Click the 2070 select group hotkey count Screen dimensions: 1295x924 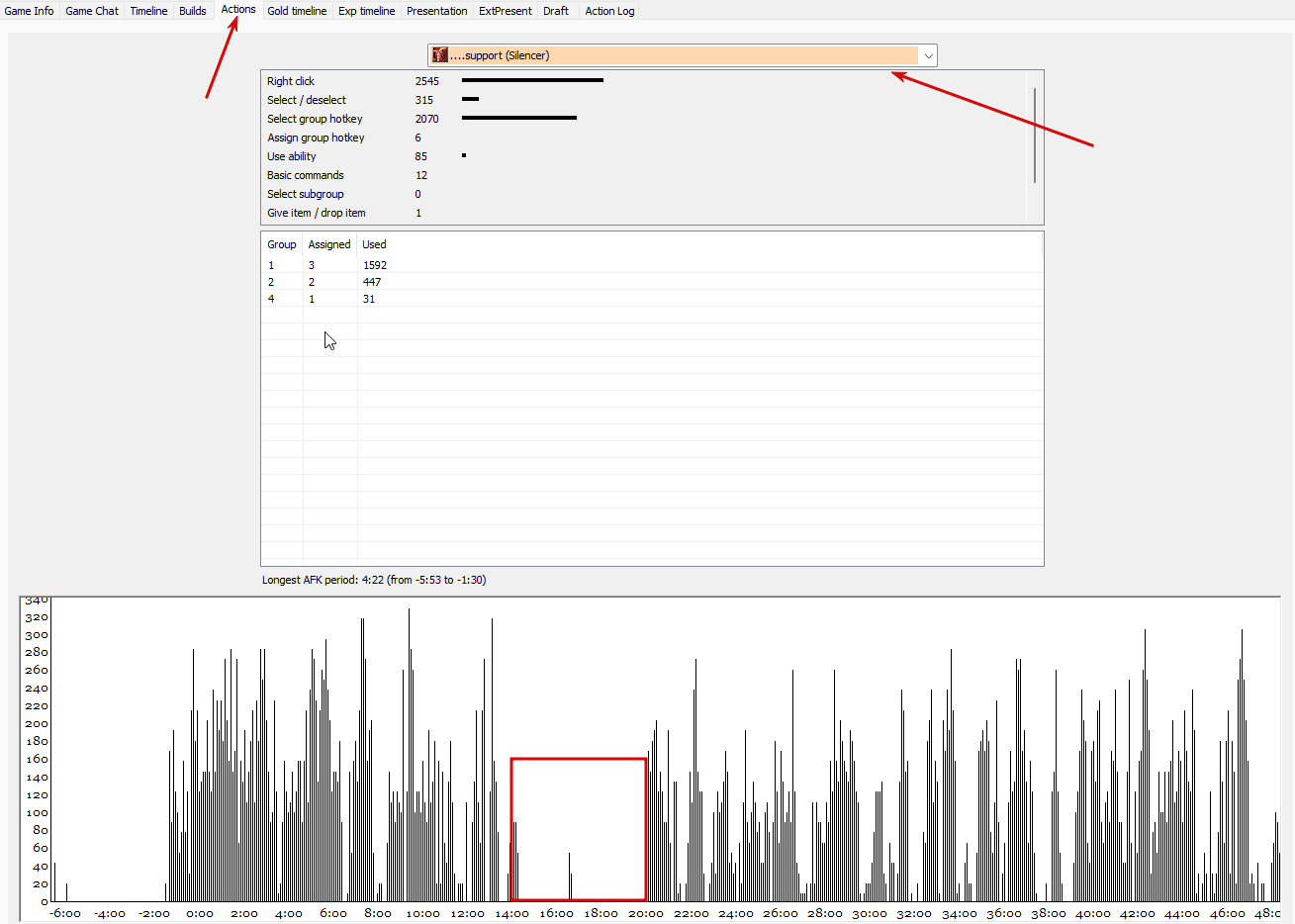click(x=427, y=119)
